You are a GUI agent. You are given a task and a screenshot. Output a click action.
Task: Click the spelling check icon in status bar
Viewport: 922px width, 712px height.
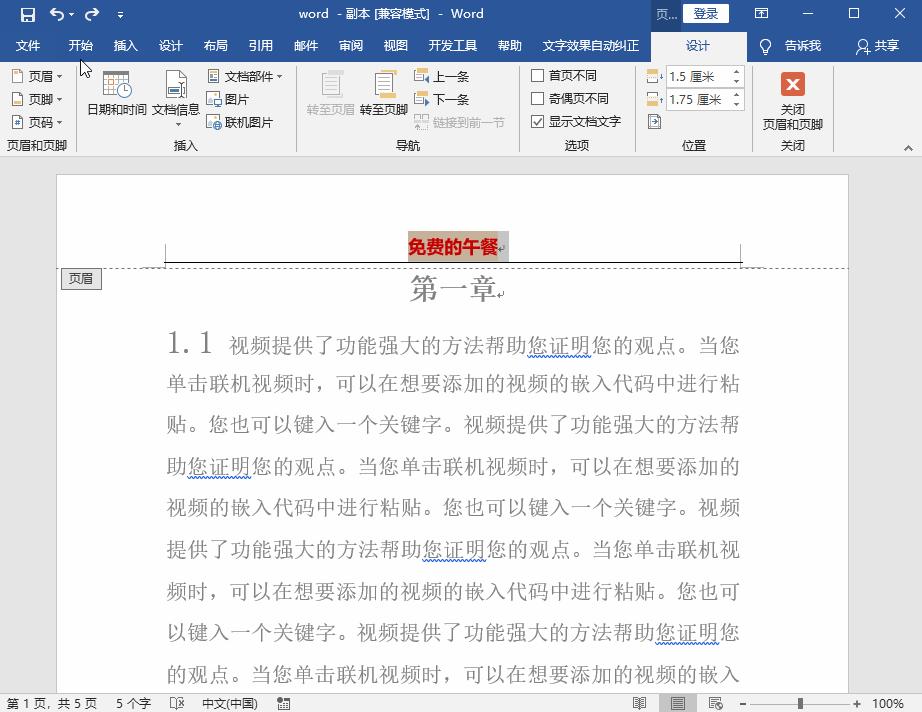tap(176, 703)
